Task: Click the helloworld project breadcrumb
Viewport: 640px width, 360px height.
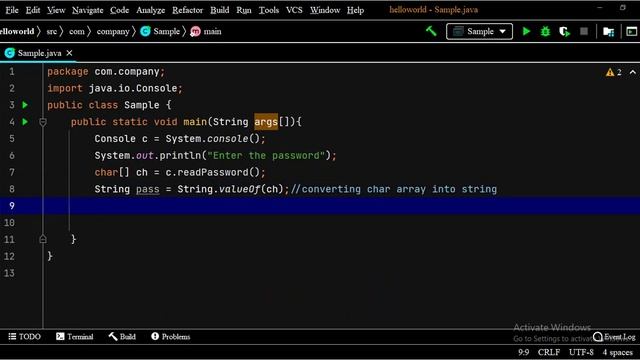Action: [17, 31]
